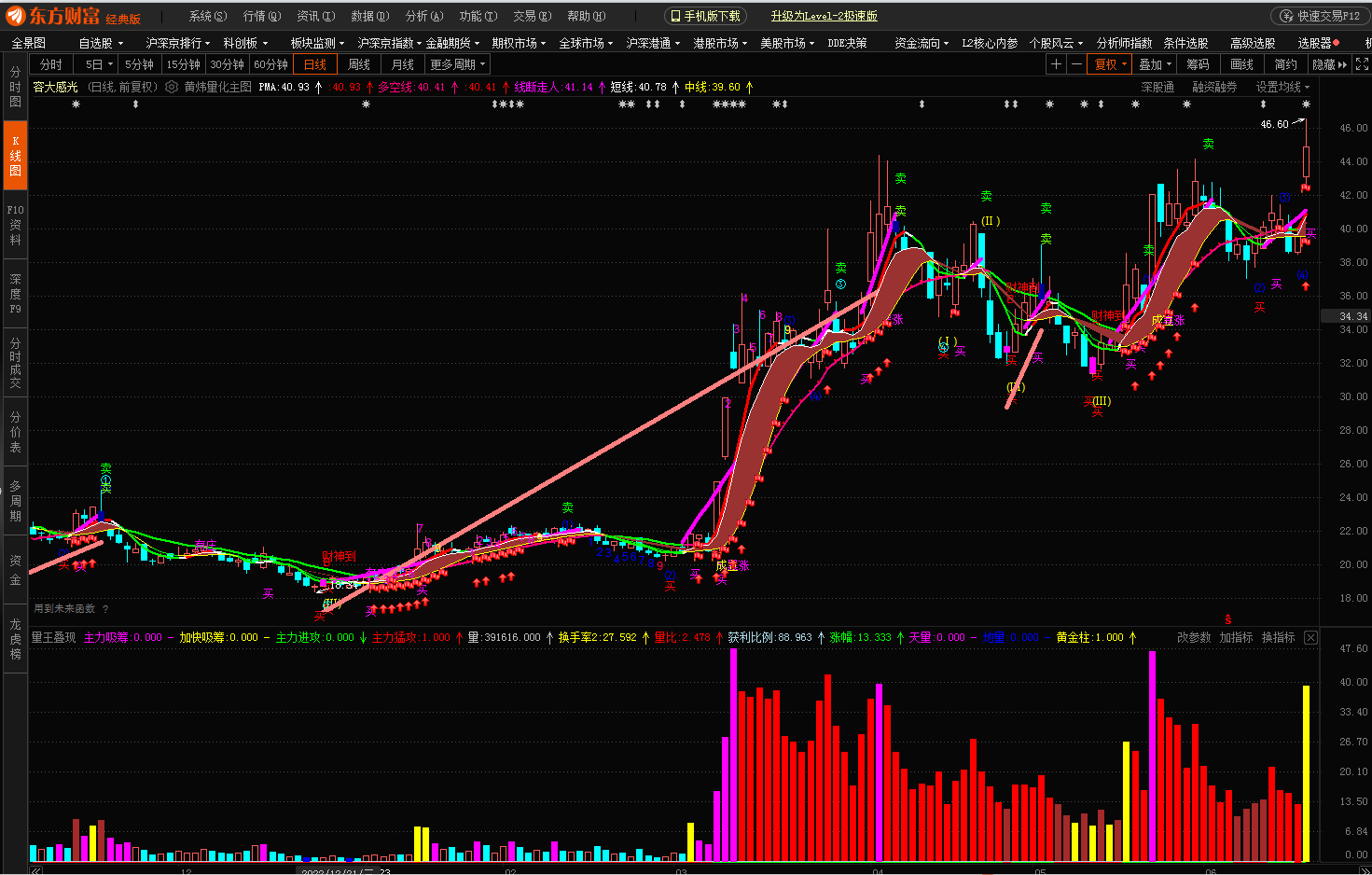The width and height of the screenshot is (1372, 875).
Task: Open the 分时图 sidebar panel
Action: click(15, 87)
